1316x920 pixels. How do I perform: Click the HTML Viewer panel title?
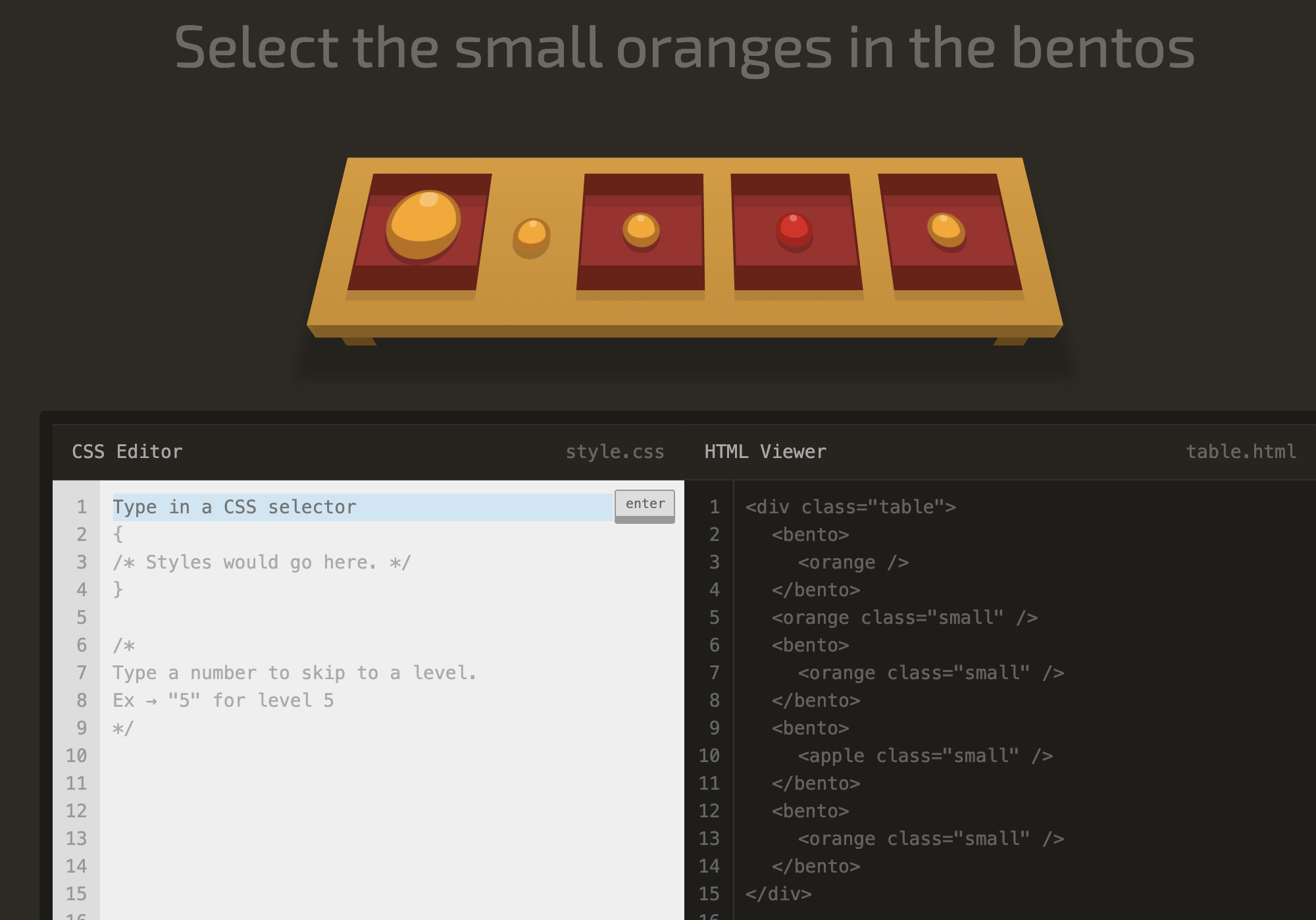(x=765, y=451)
